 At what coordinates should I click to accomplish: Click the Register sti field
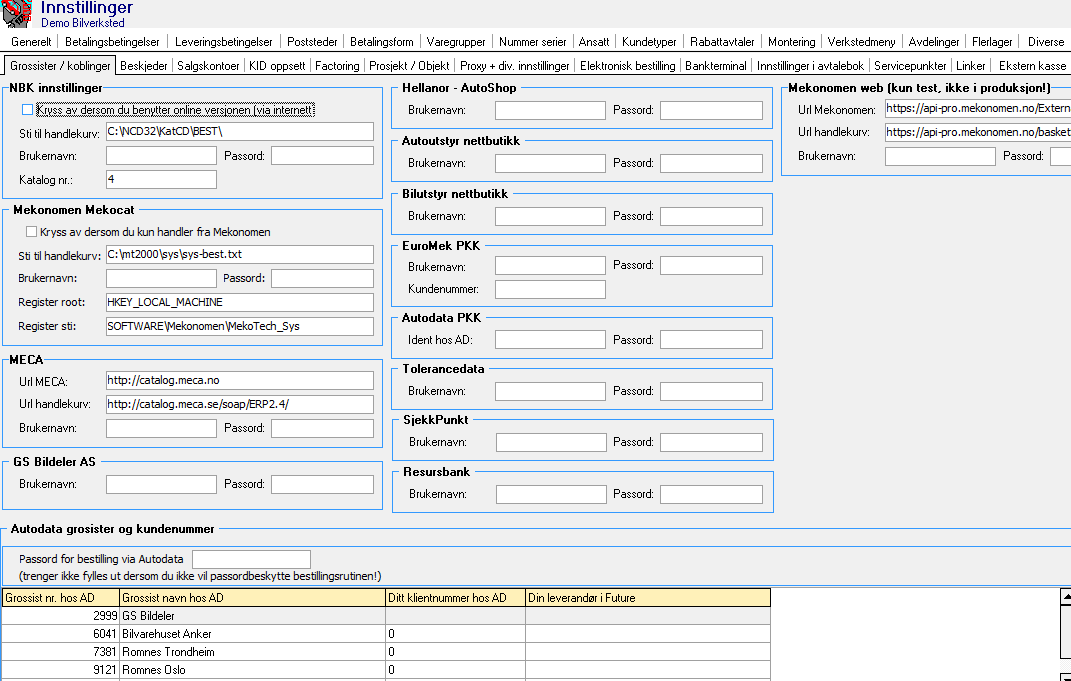tap(240, 326)
